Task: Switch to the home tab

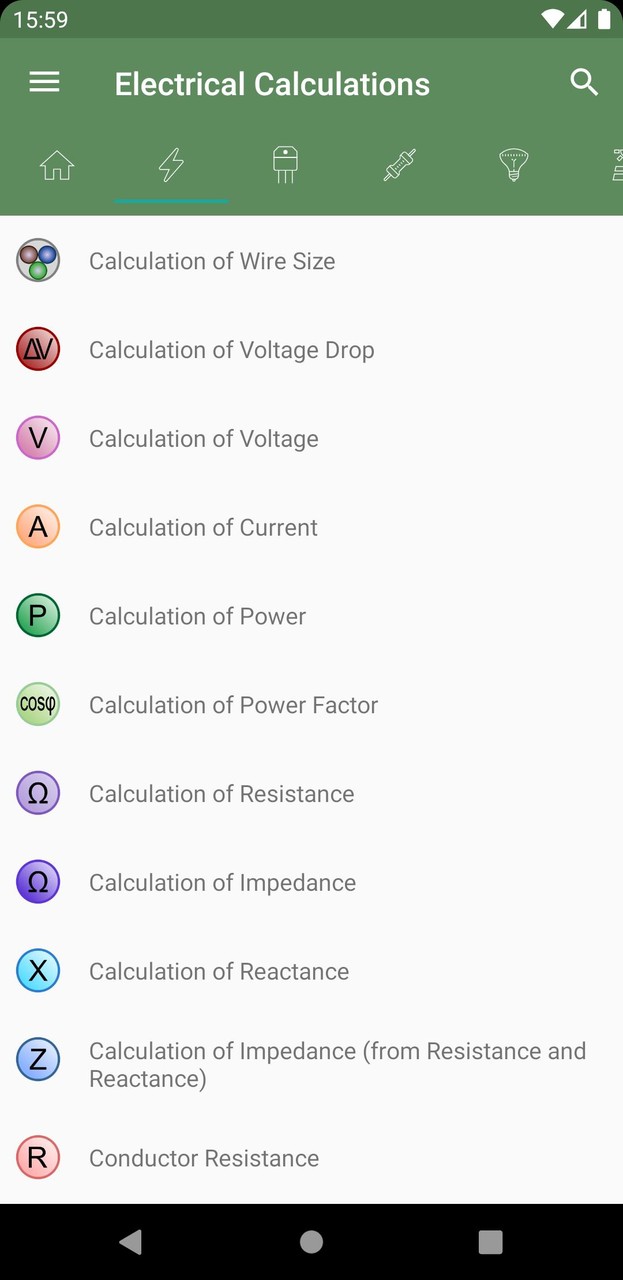Action: (57, 165)
